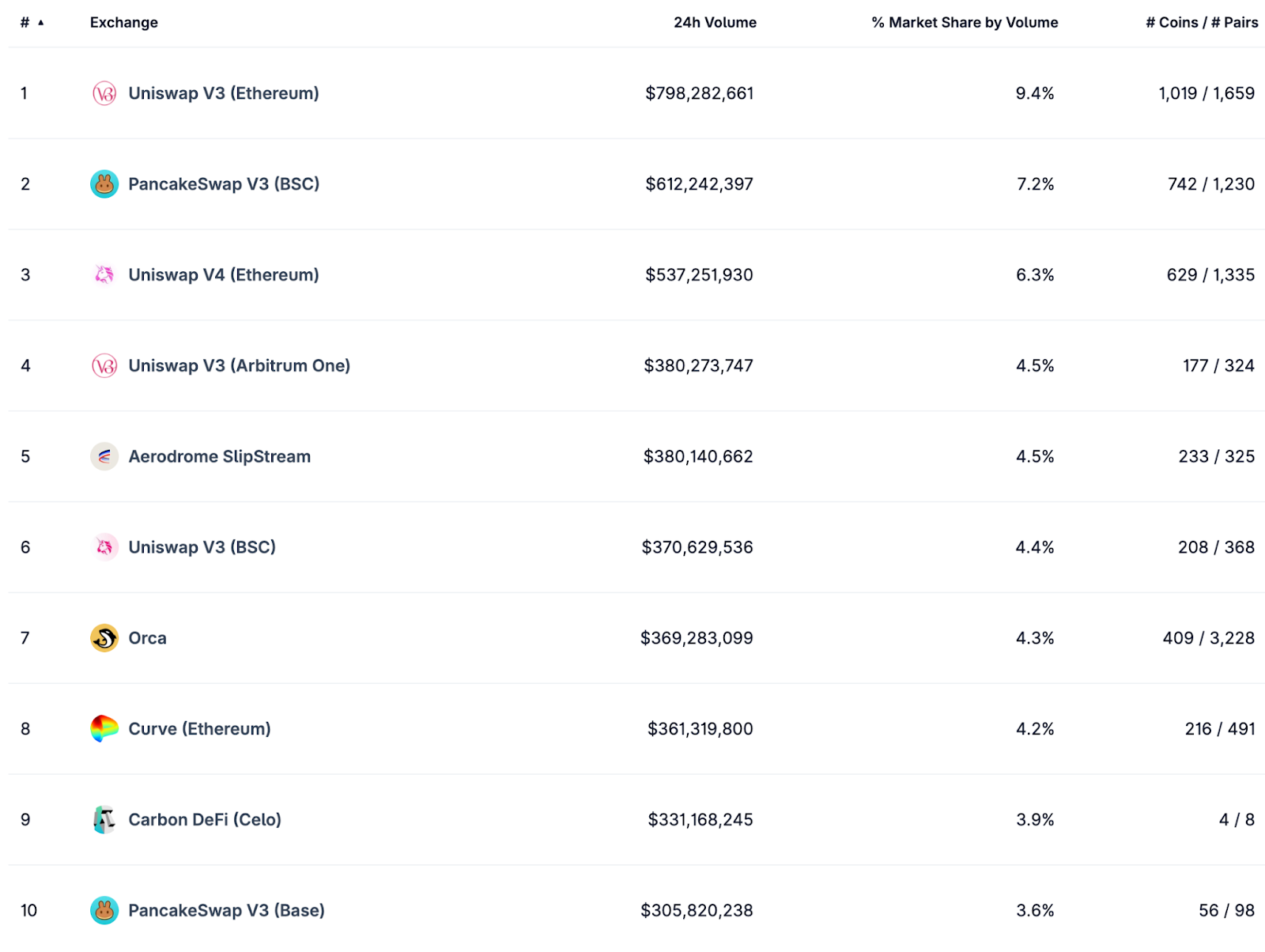
Task: Click the PancakeSwap V3 (Base) icon
Action: click(104, 910)
